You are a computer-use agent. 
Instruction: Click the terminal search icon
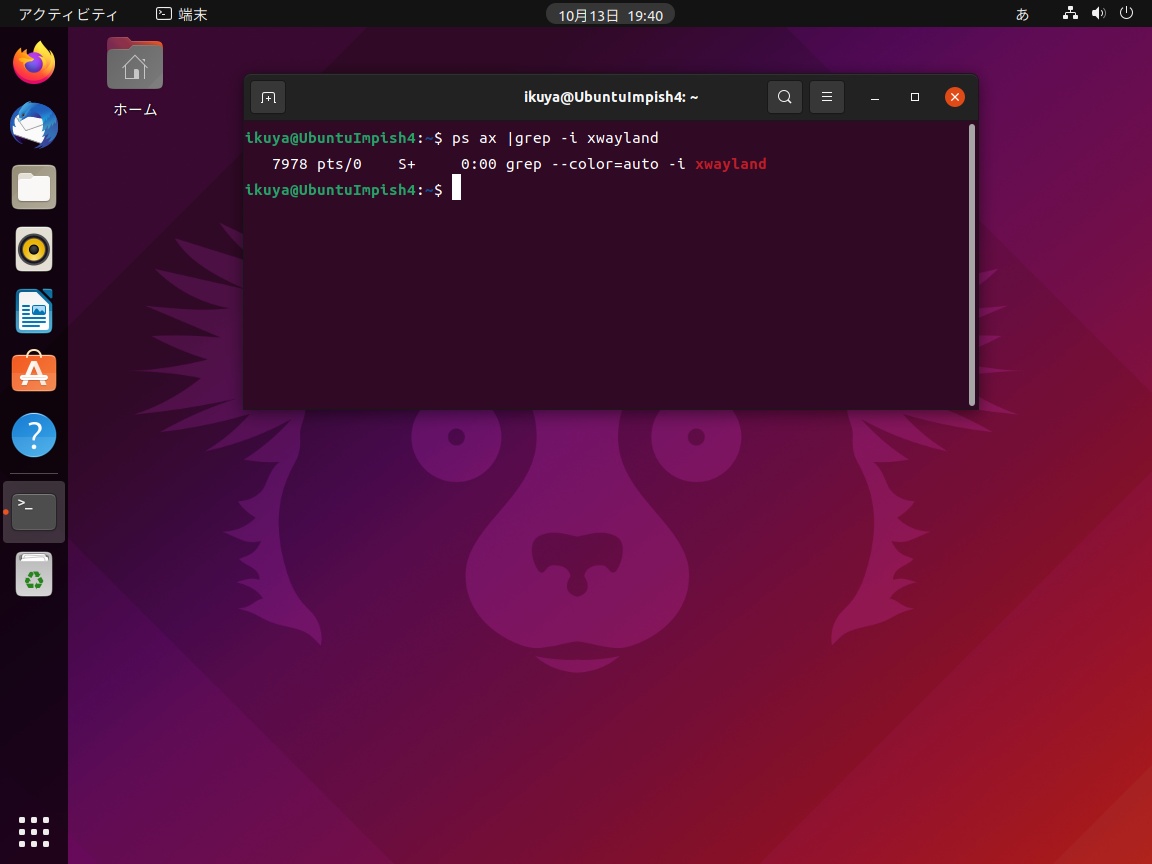pyautogui.click(x=785, y=97)
